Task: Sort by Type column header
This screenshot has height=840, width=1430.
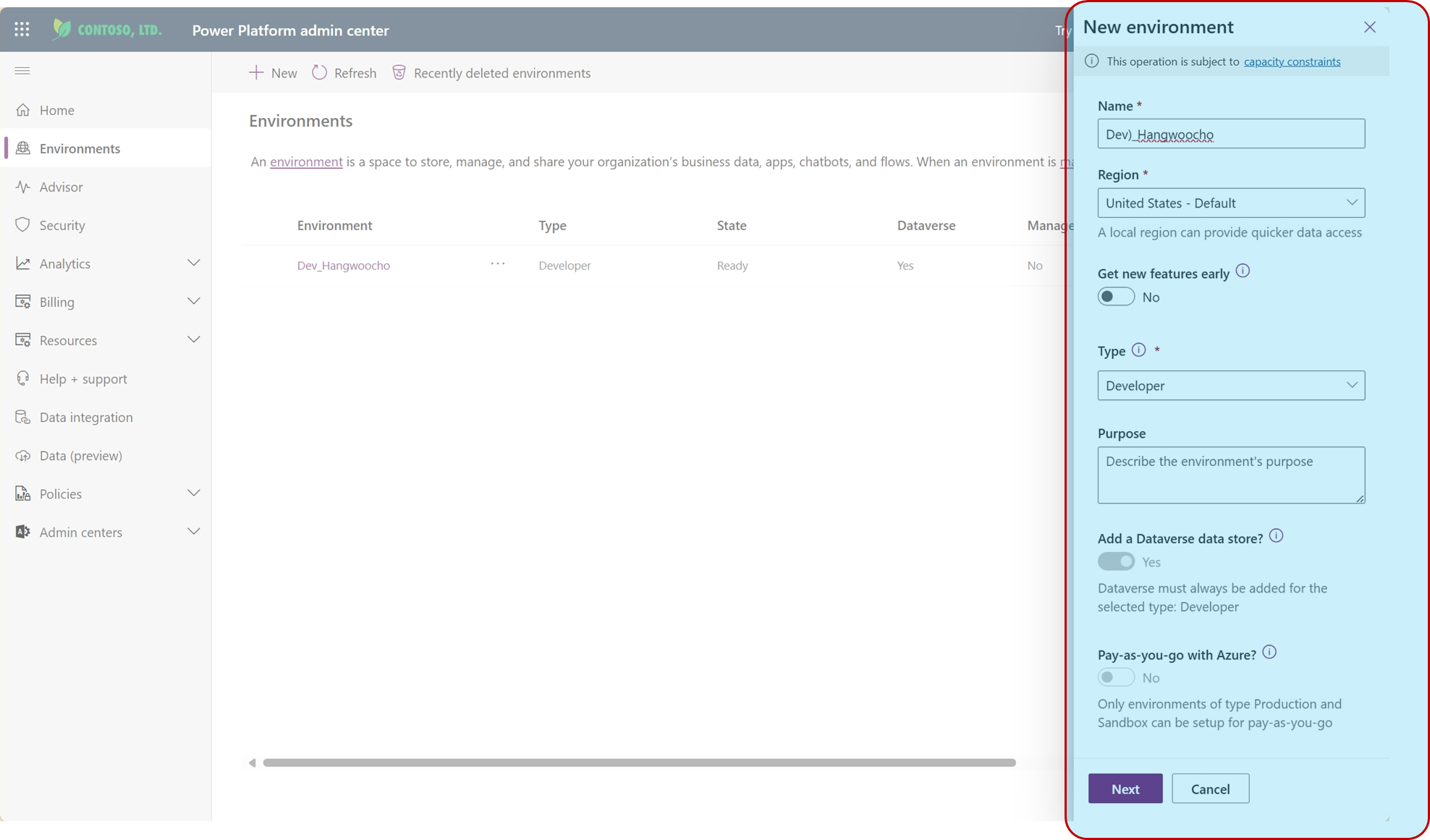Action: click(552, 225)
